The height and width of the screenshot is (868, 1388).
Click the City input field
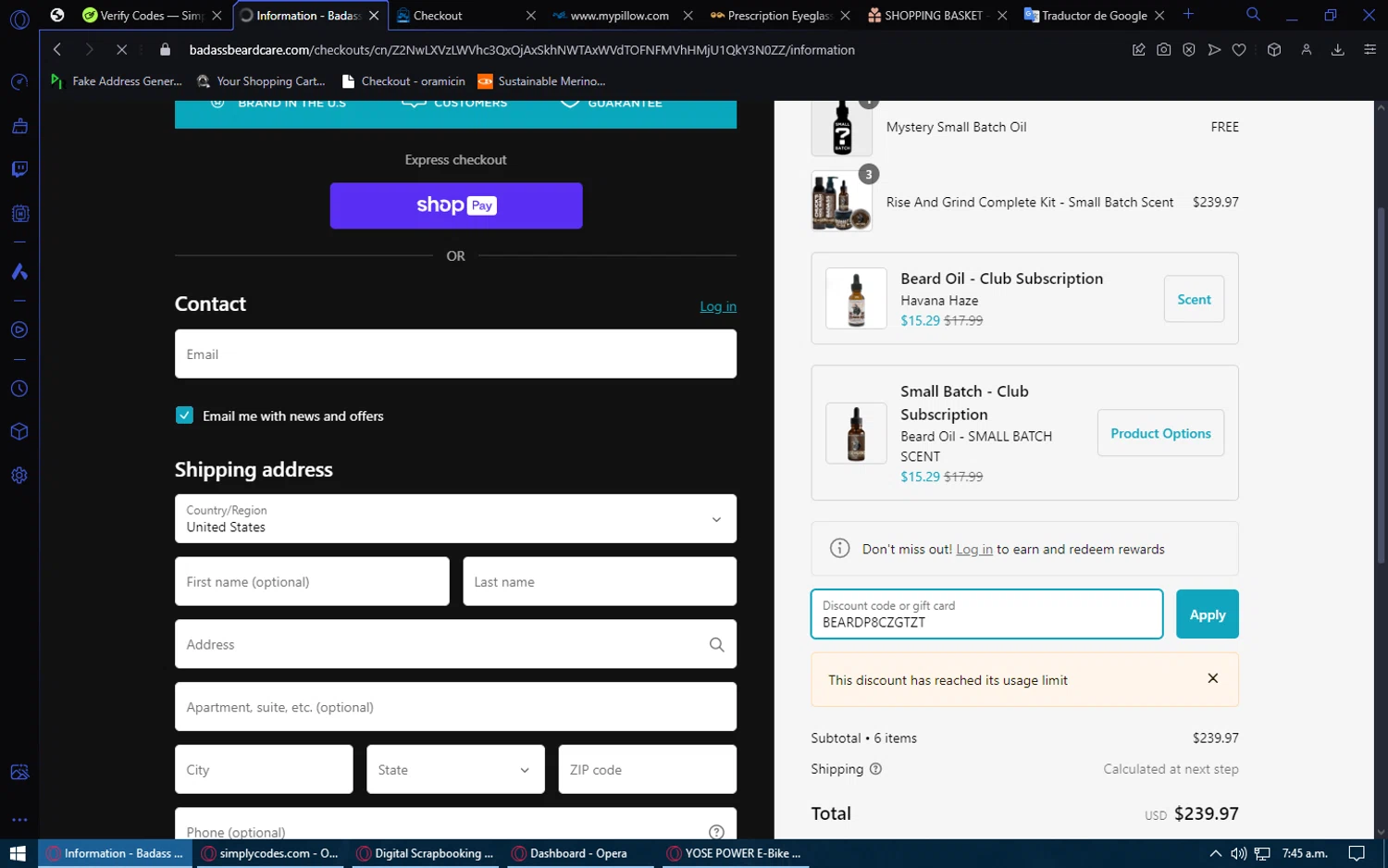pos(264,769)
